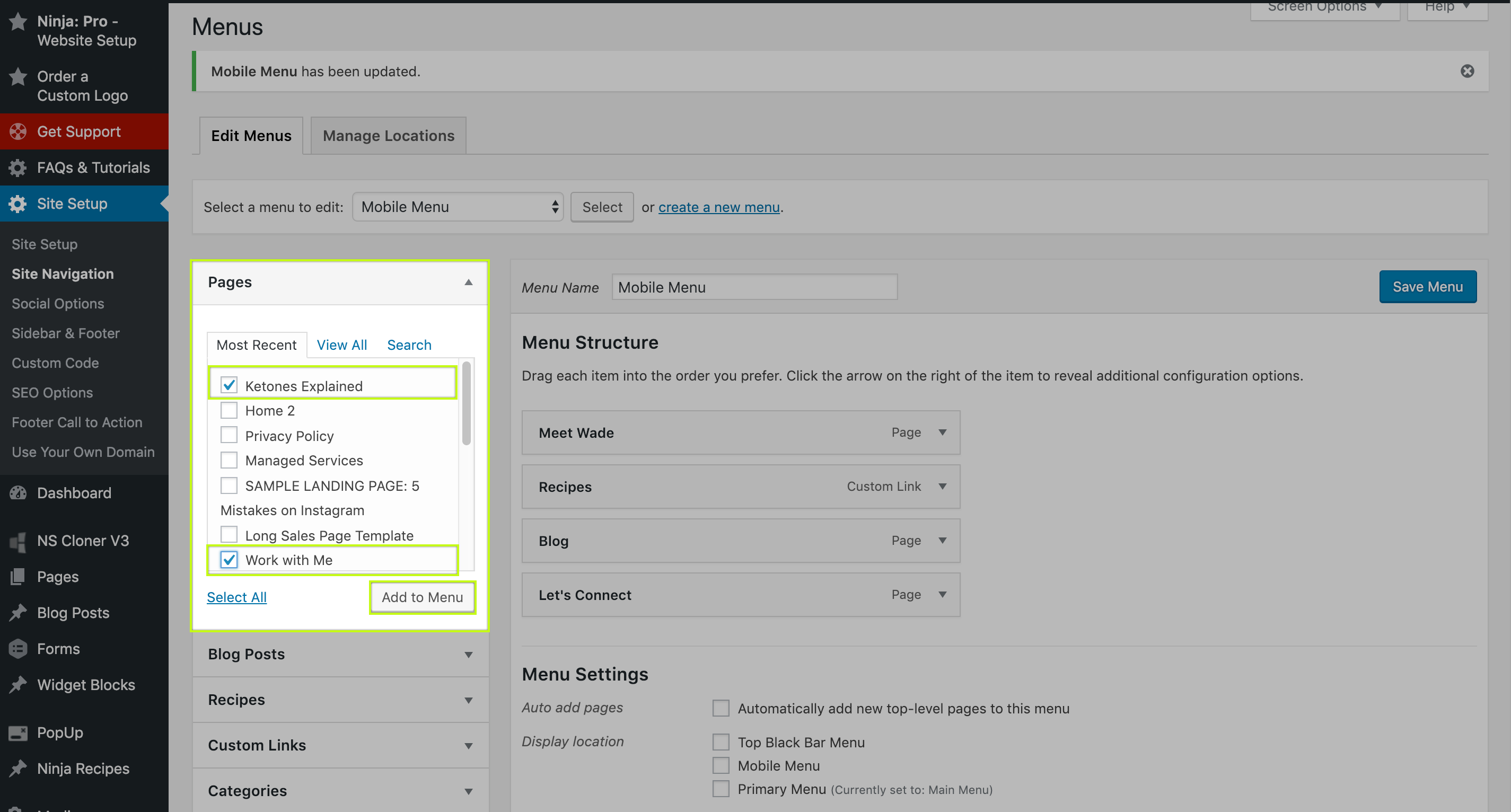Click the PopUp sidebar icon

point(17,733)
